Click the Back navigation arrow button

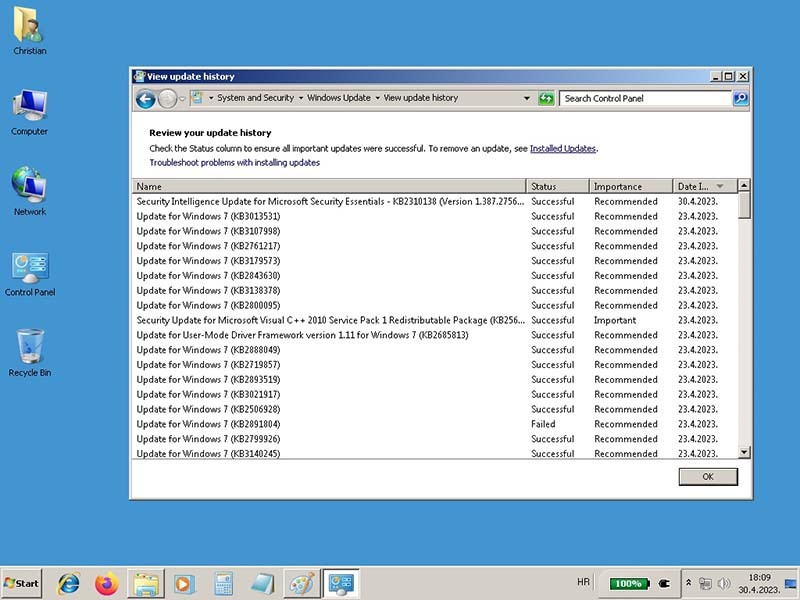pyautogui.click(x=145, y=98)
